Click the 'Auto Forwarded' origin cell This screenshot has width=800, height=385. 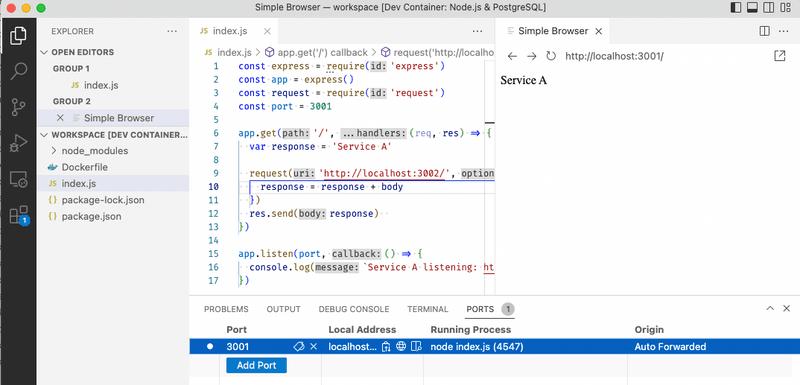click(670, 347)
